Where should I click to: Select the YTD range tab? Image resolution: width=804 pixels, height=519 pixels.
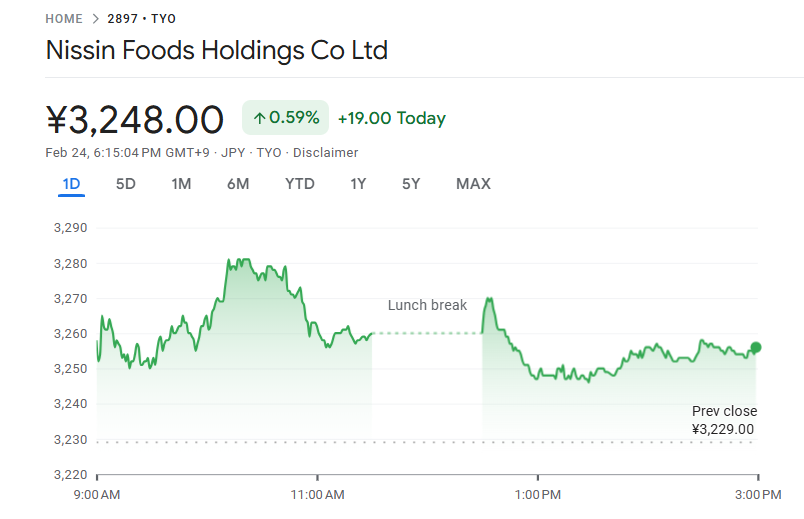(299, 184)
